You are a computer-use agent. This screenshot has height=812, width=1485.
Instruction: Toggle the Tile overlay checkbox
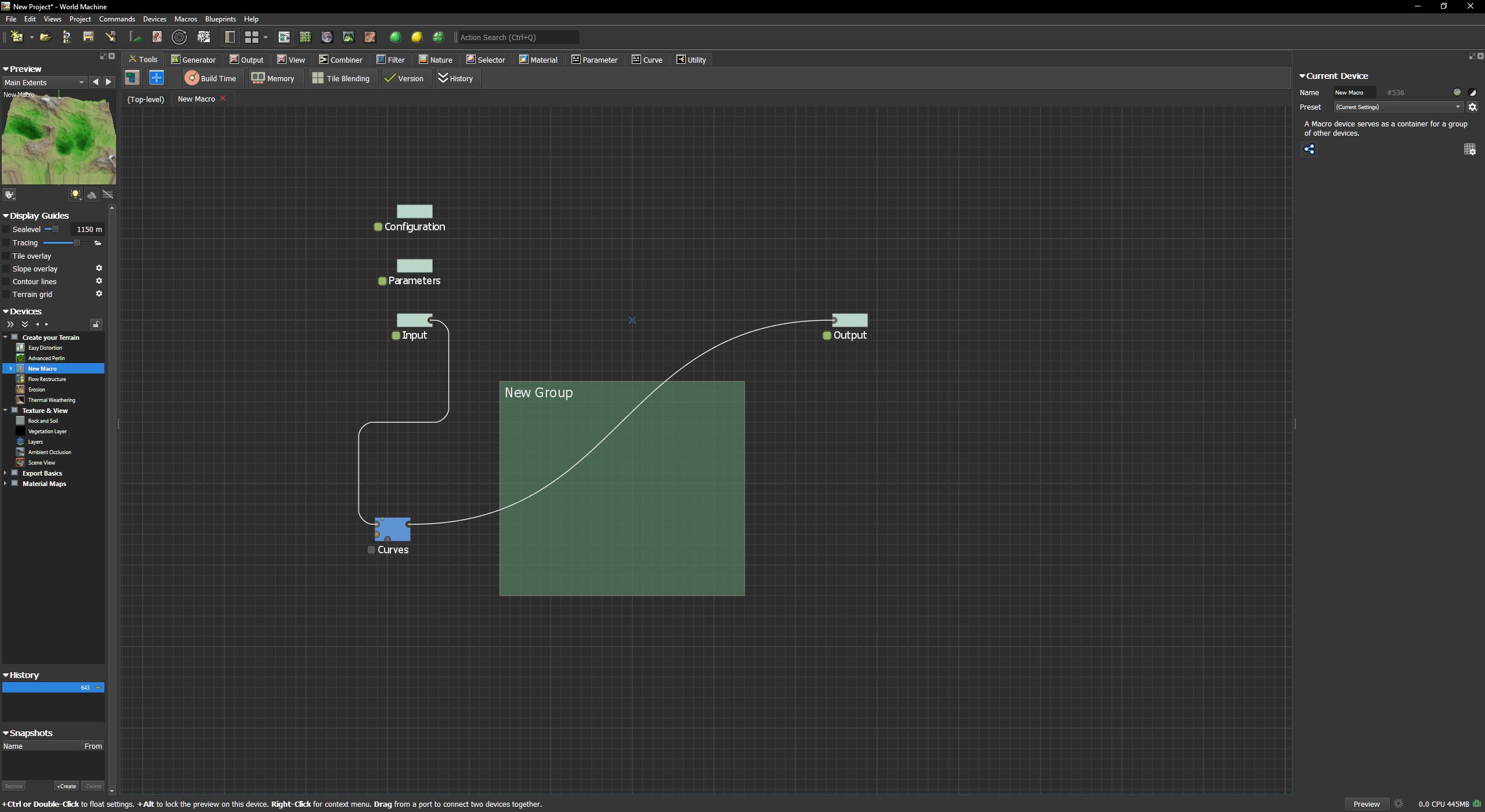click(x=6, y=256)
